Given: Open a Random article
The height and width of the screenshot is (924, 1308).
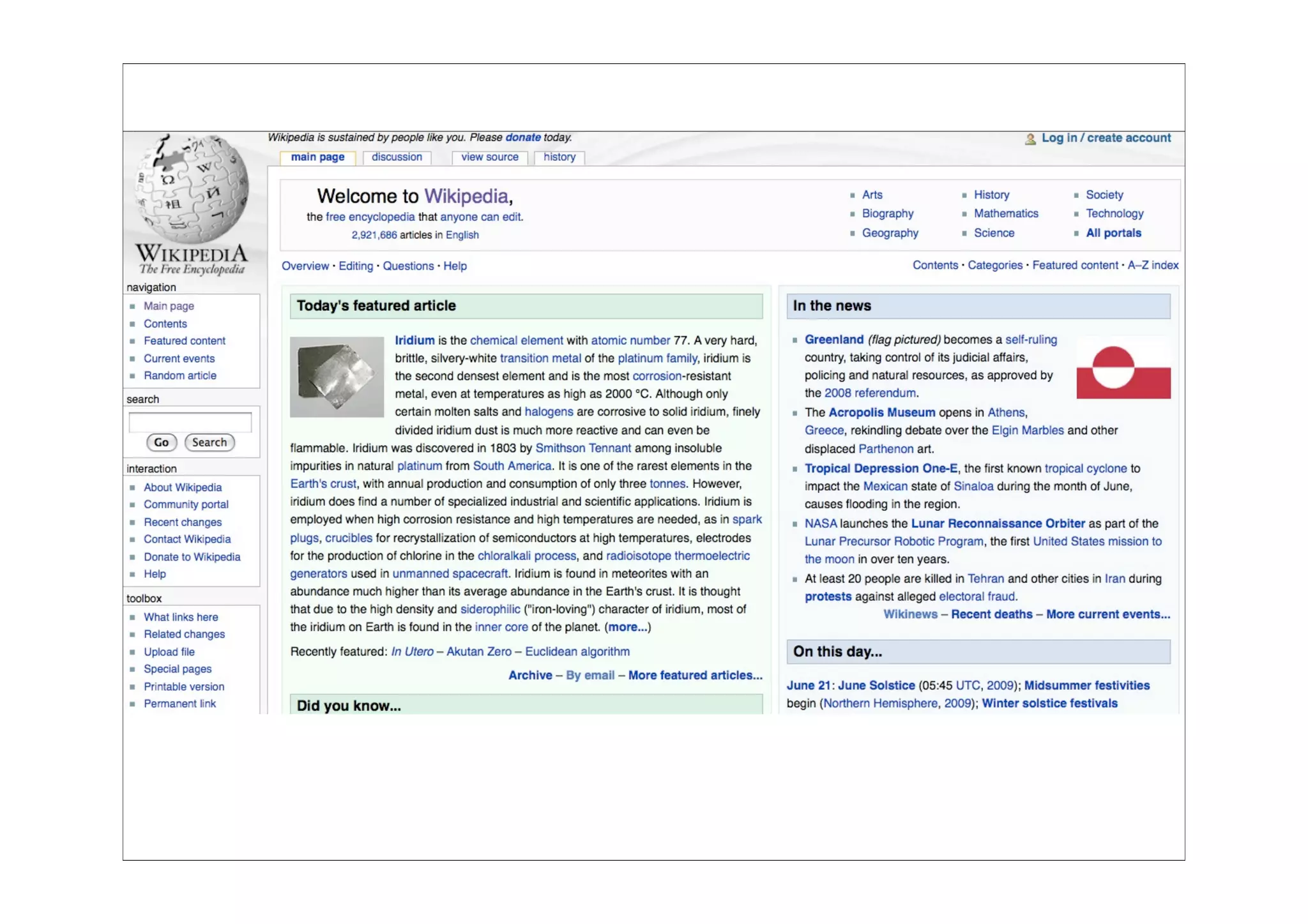Looking at the screenshot, I should (180, 375).
